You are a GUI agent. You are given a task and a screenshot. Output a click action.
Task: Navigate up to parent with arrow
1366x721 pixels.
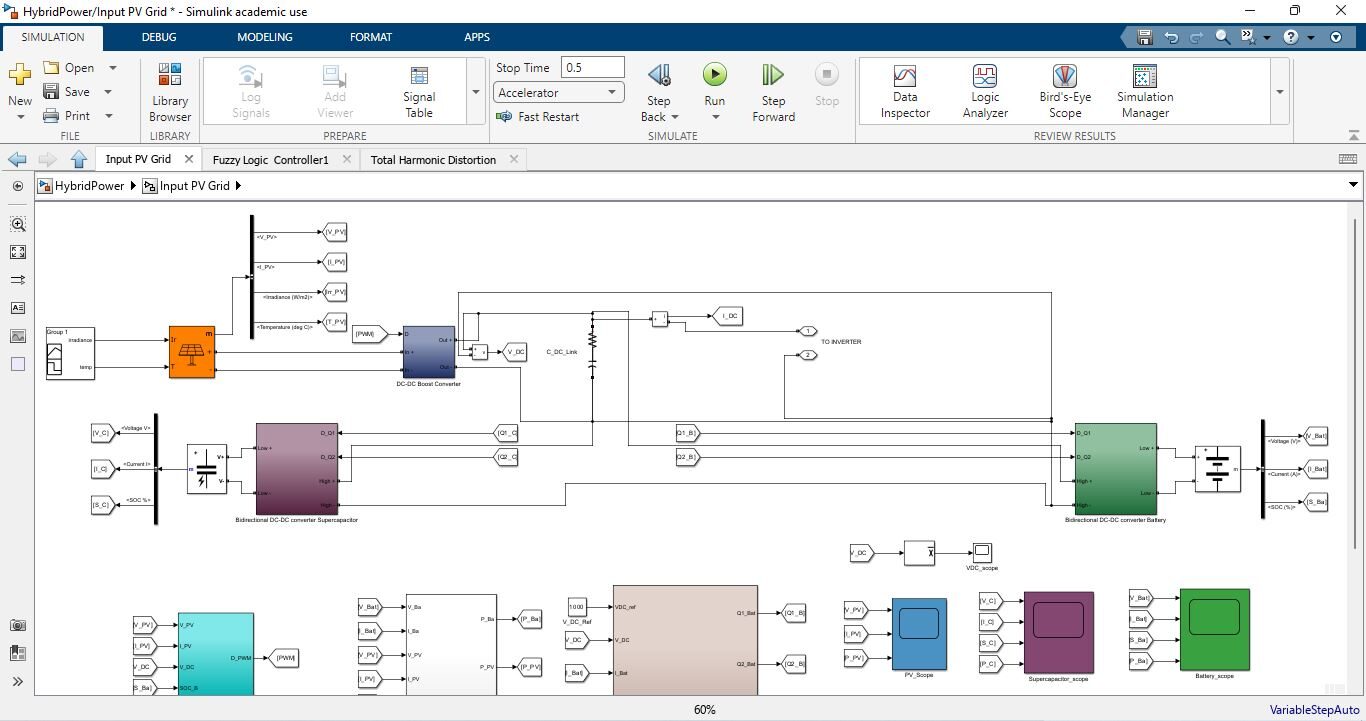pyautogui.click(x=79, y=159)
